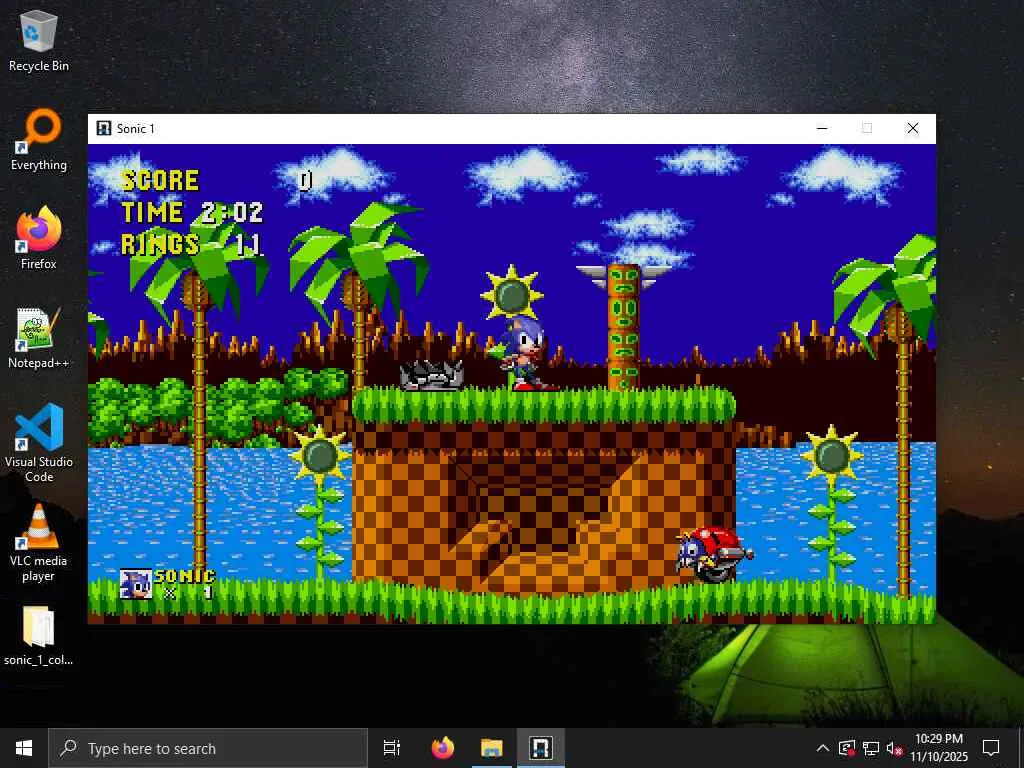
Task: Open File Explorer from the taskbar
Action: tap(492, 748)
